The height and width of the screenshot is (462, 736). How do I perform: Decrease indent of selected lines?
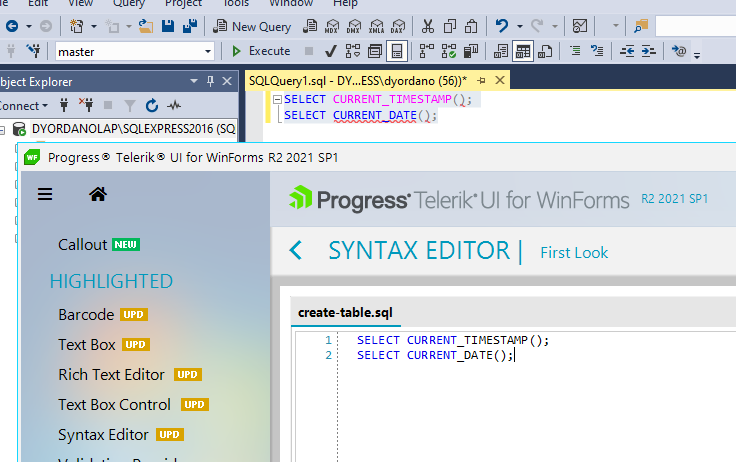(x=627, y=51)
